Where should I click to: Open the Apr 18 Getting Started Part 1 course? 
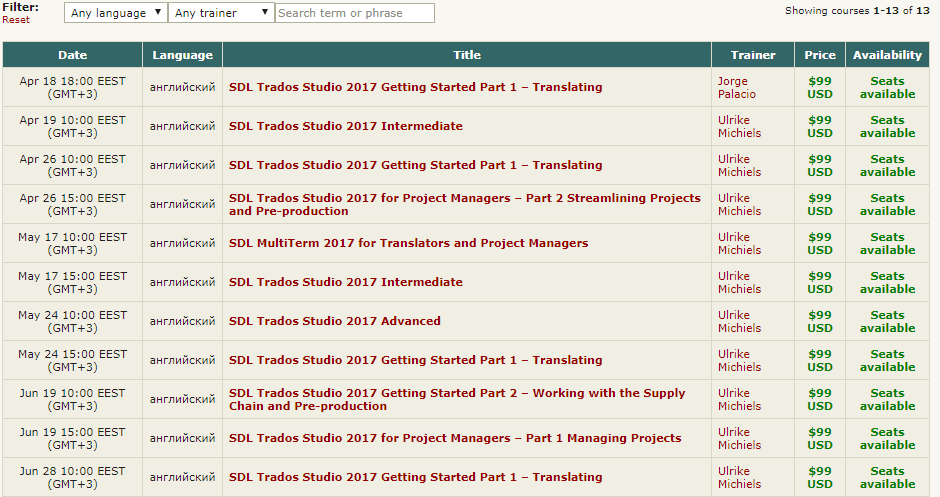415,87
